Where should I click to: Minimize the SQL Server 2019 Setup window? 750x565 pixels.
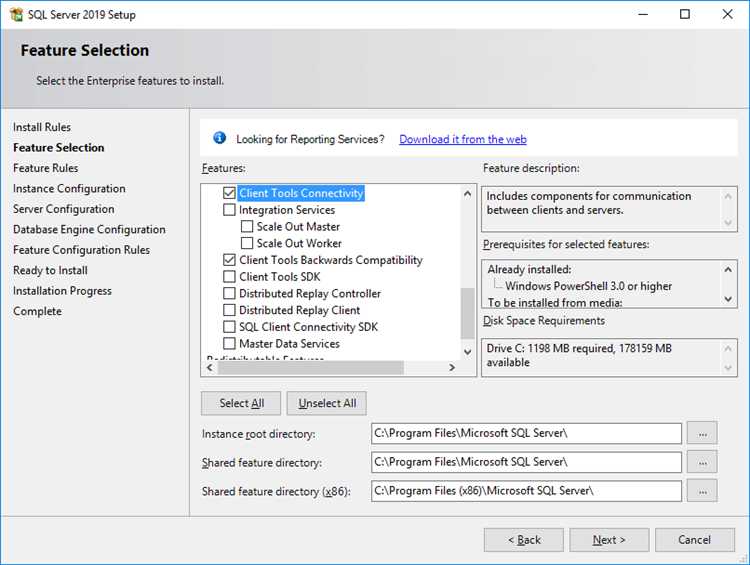click(x=643, y=14)
